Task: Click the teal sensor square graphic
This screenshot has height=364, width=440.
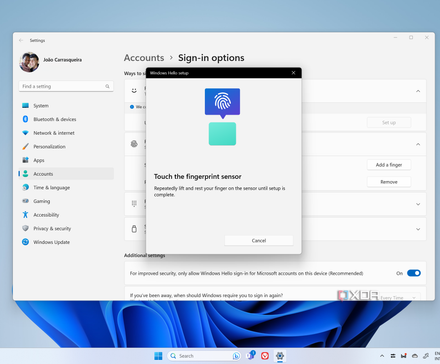Action: 222,134
